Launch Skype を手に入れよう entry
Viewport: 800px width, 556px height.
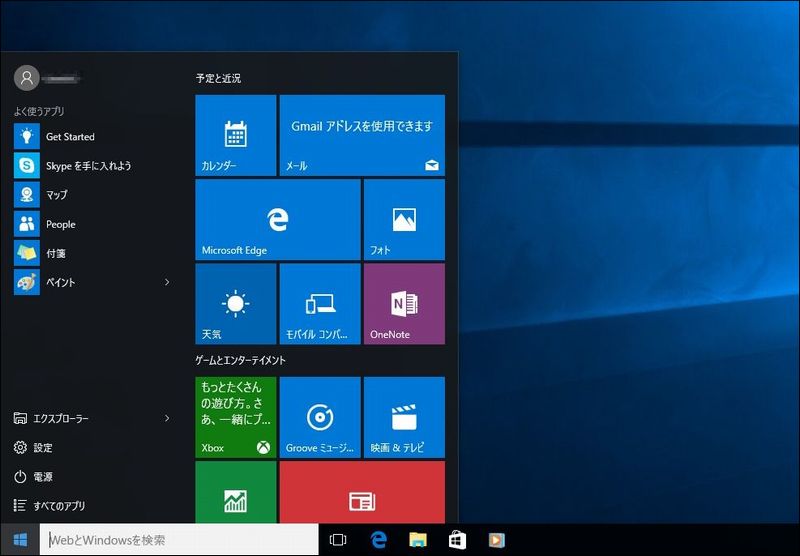pyautogui.click(x=92, y=166)
